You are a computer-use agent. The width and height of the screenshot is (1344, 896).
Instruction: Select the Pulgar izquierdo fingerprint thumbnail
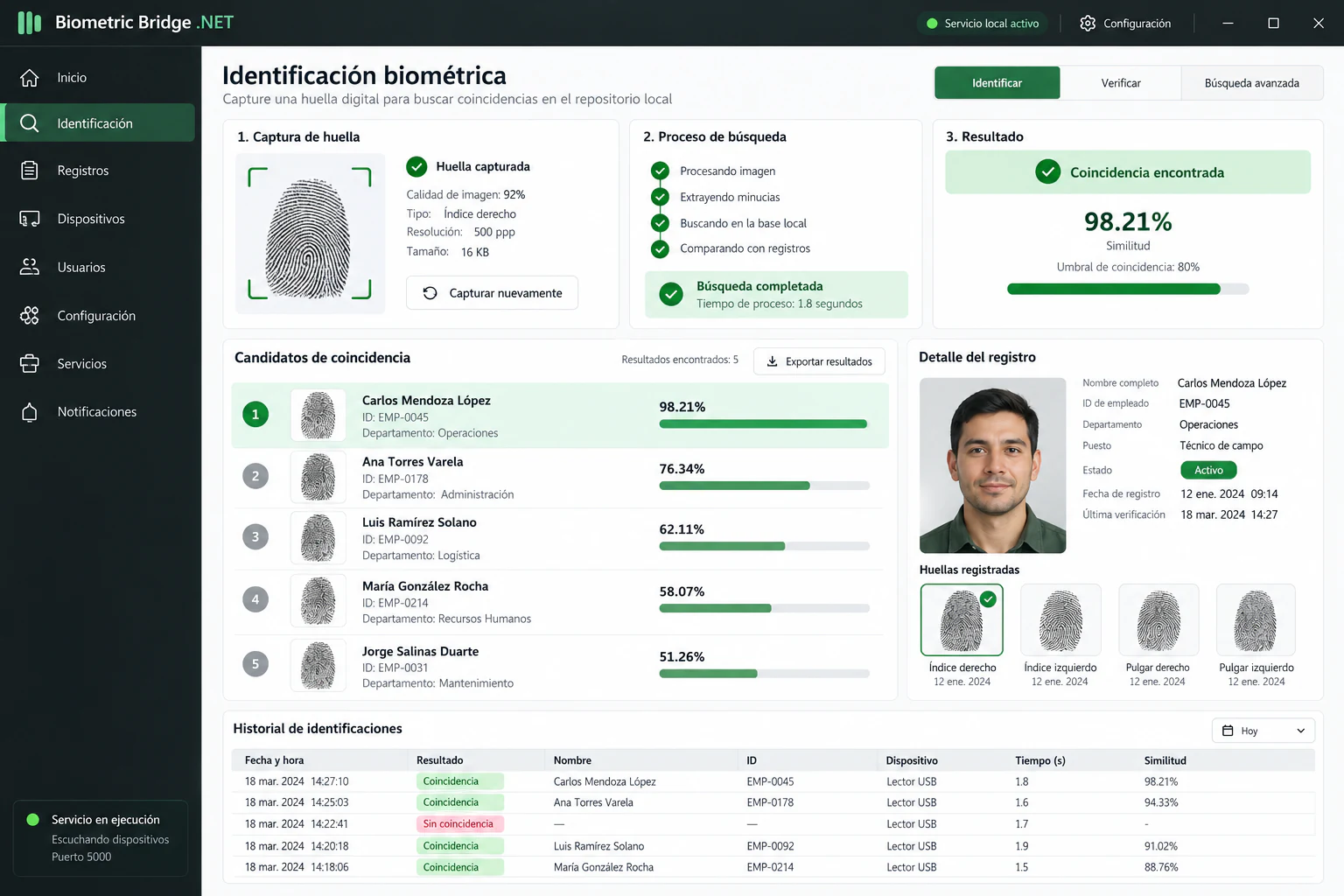[x=1256, y=619]
